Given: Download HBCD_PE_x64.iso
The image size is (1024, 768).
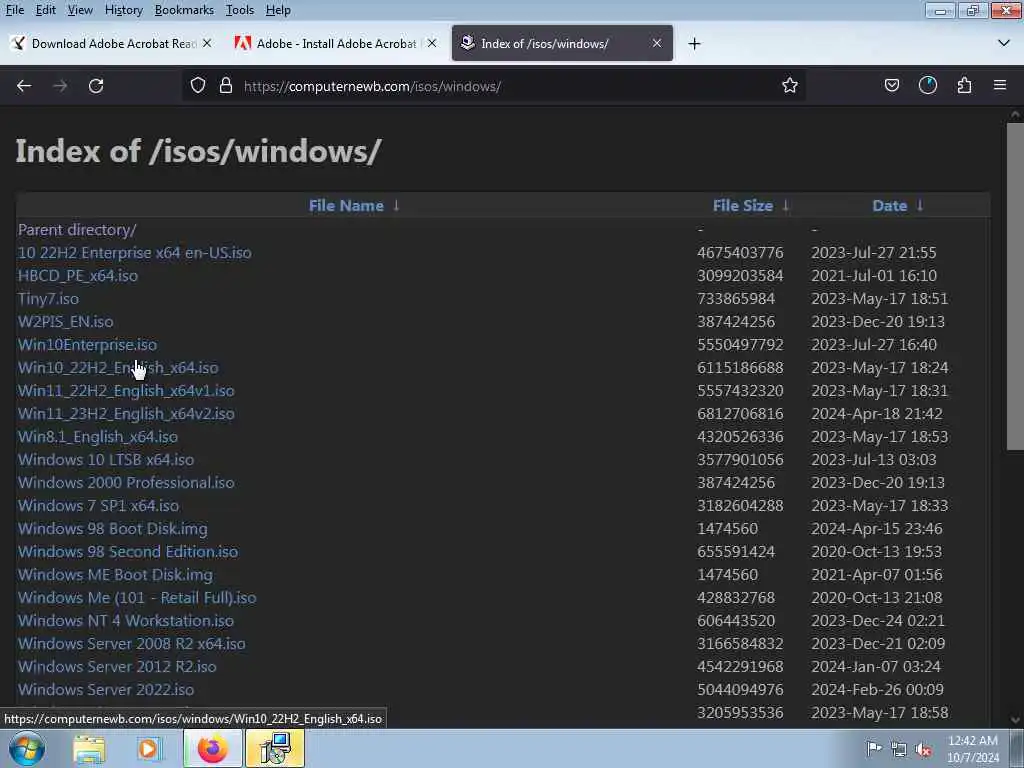Looking at the screenshot, I should point(78,276).
